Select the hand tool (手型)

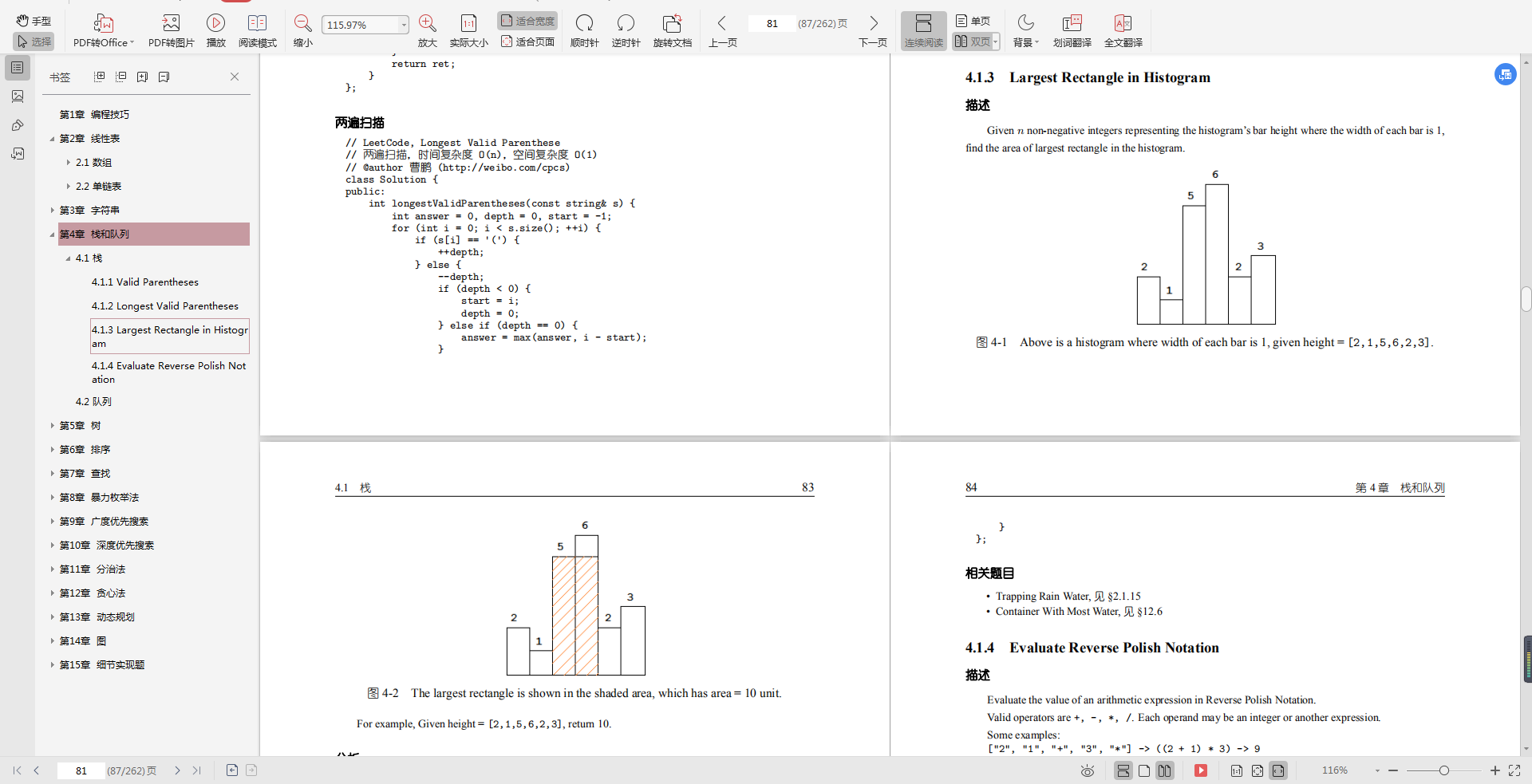click(34, 21)
